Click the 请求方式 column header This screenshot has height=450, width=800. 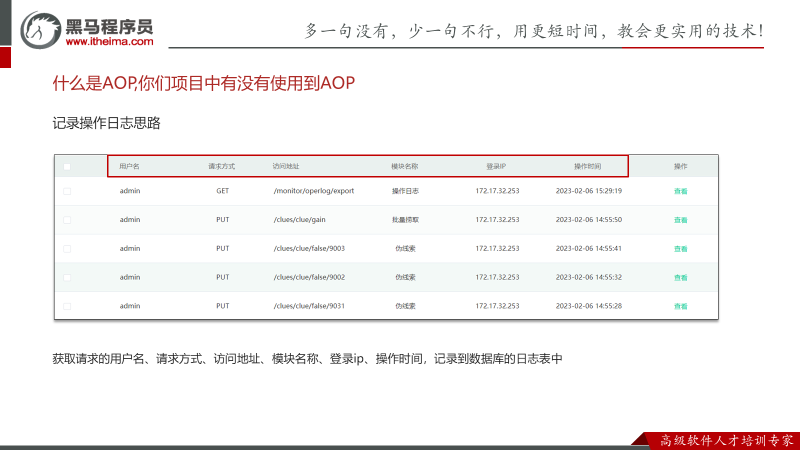221,166
